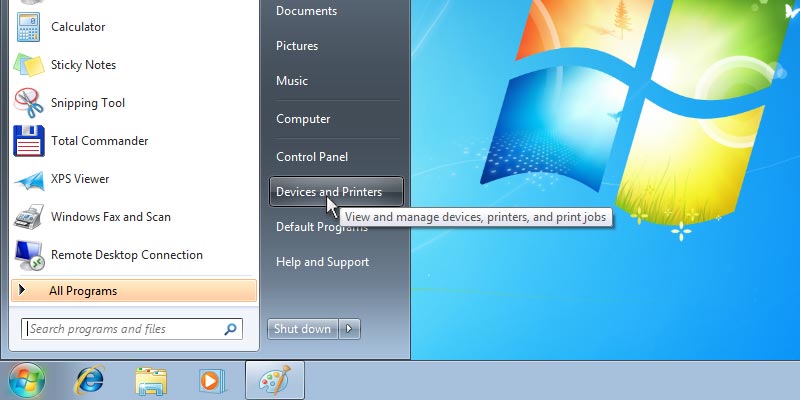Click the Search programs and files box
This screenshot has height=400, width=800.
124,329
